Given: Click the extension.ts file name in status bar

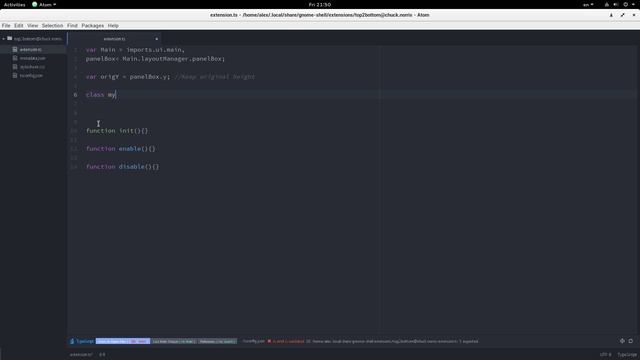Looking at the screenshot, I should 81,354.
